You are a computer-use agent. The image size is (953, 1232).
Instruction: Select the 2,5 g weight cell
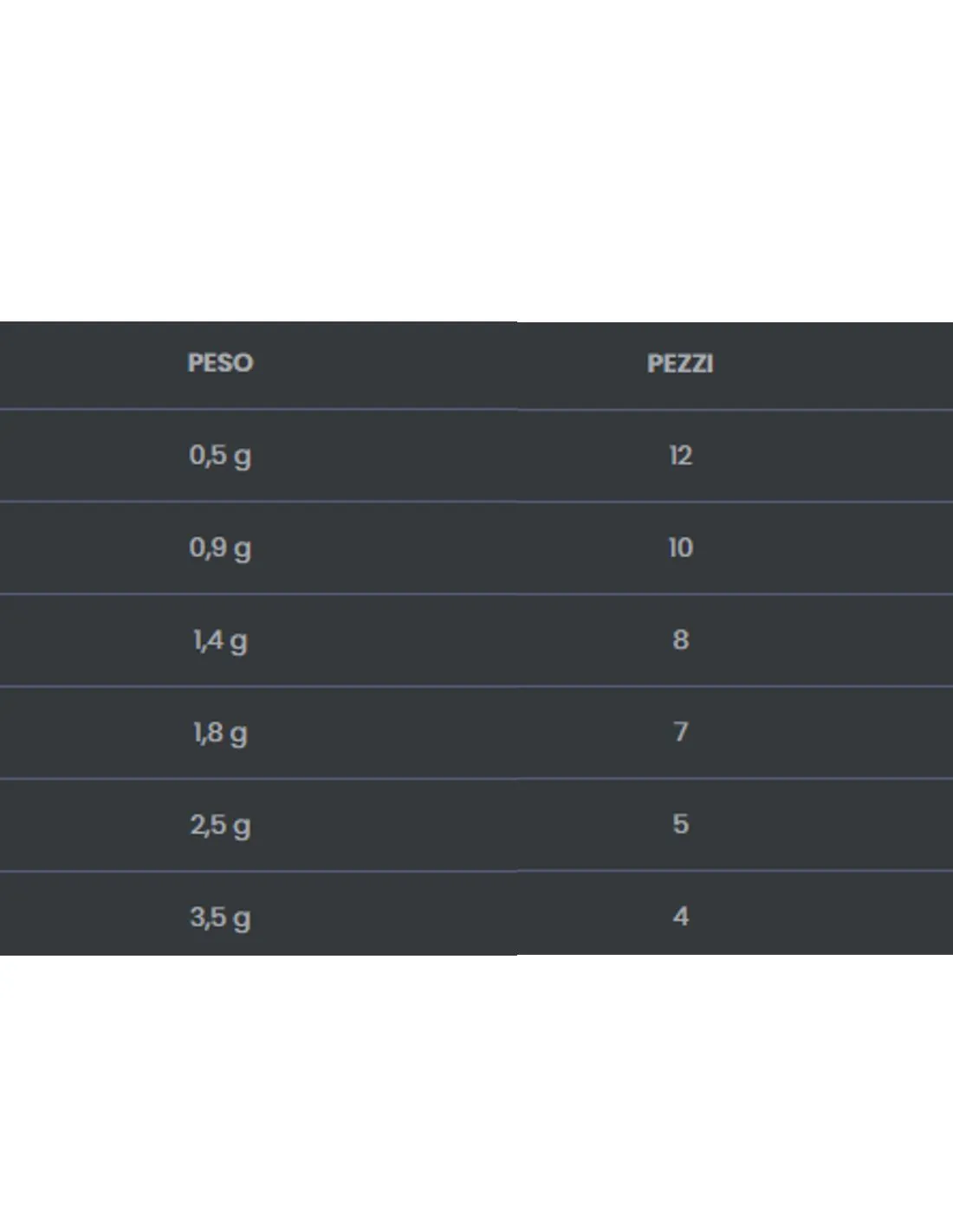coord(220,825)
